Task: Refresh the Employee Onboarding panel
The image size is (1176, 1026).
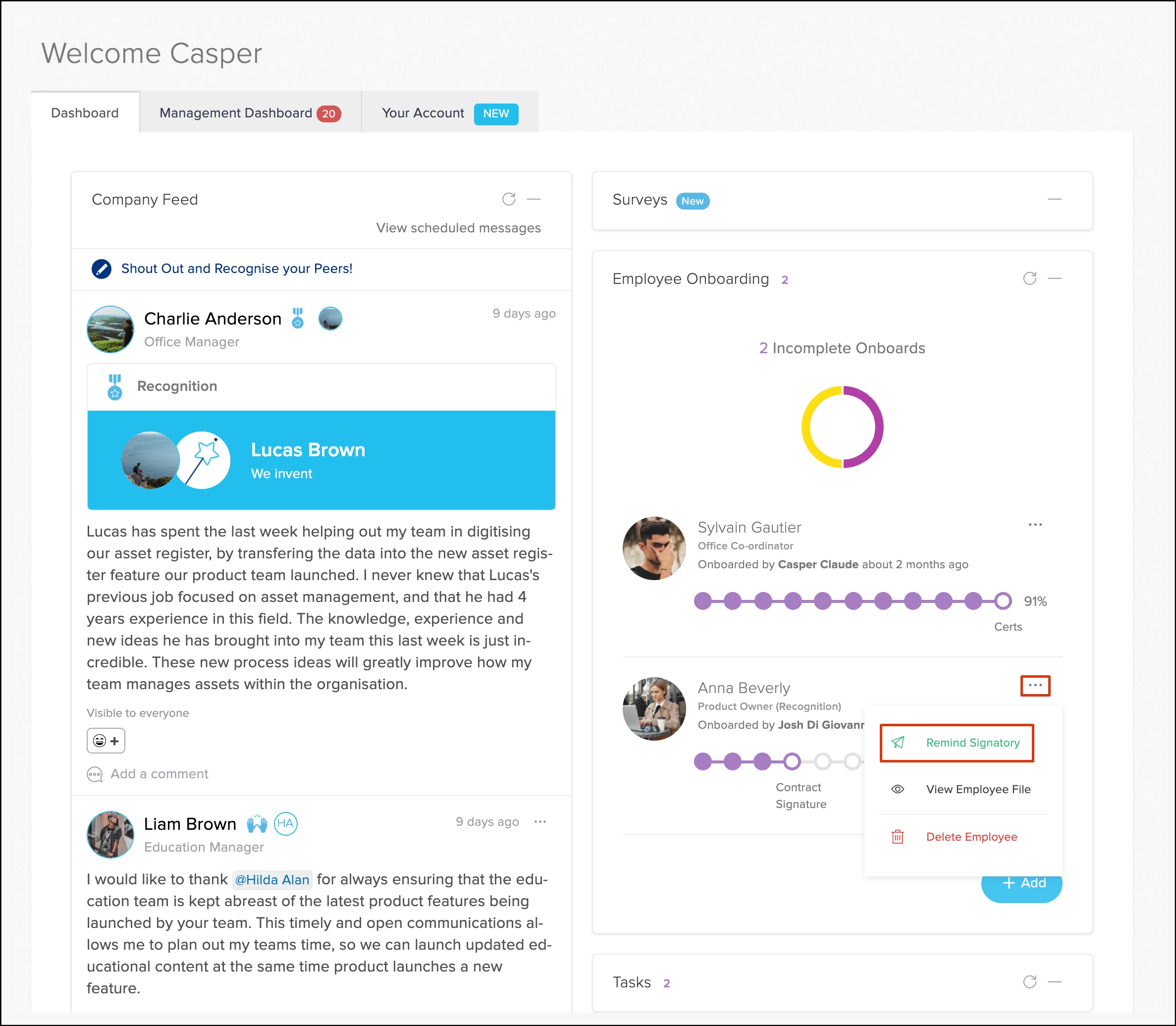Action: [x=1029, y=279]
